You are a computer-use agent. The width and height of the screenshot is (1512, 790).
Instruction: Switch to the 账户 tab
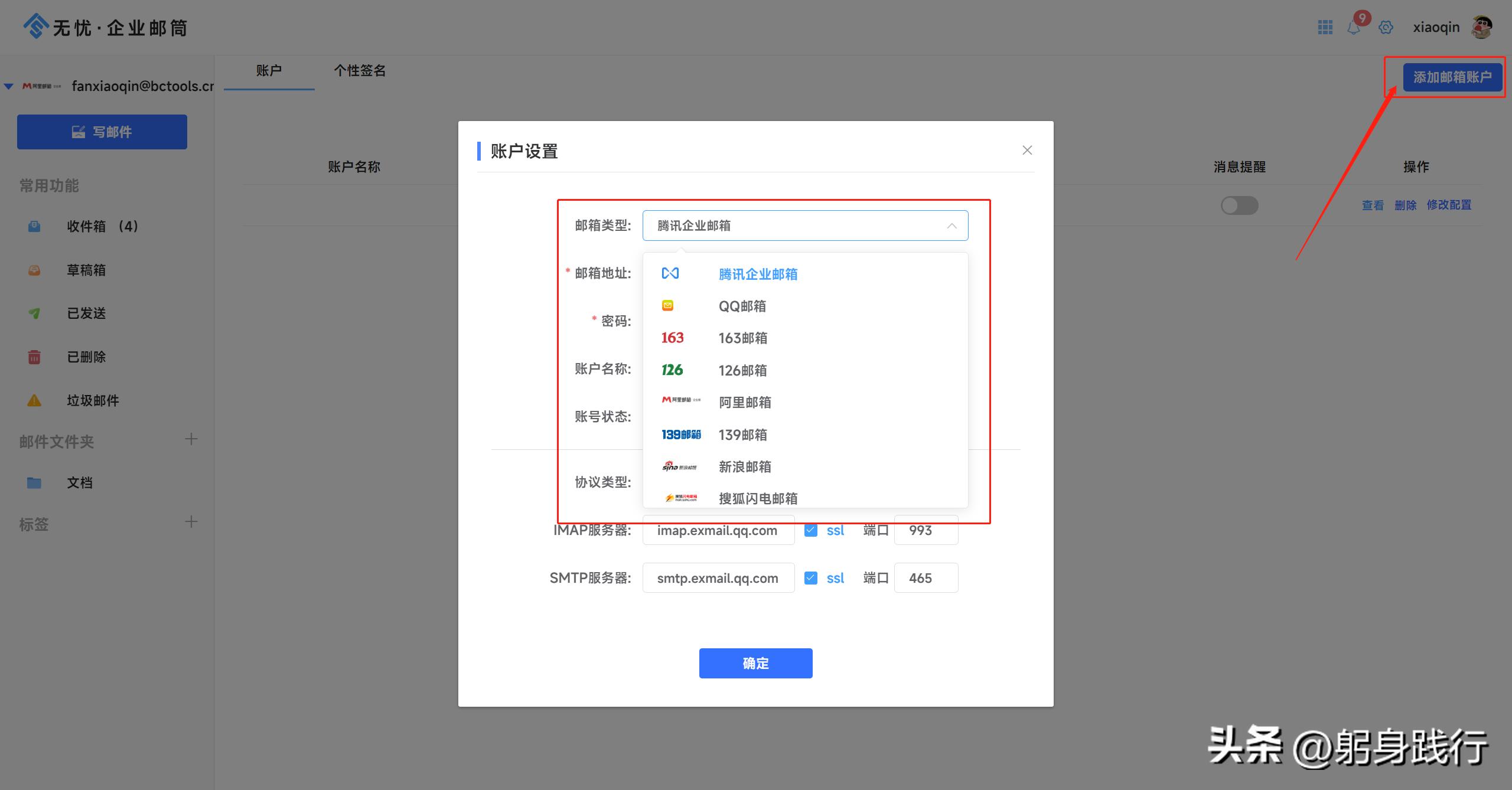tap(269, 71)
